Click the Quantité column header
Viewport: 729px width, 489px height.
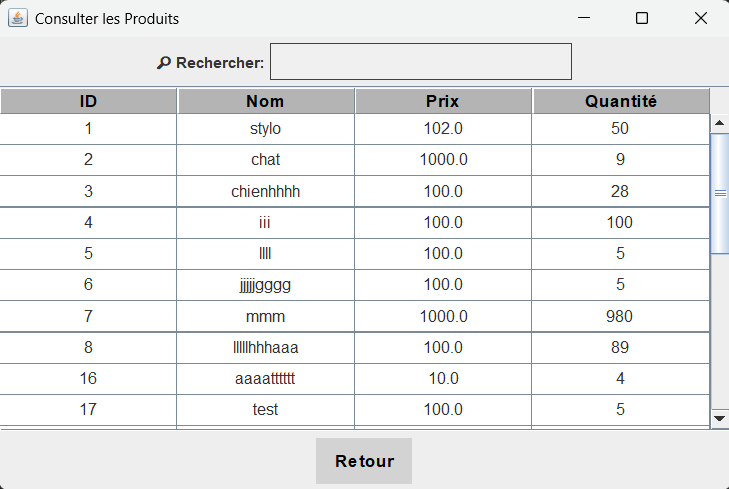click(x=620, y=101)
